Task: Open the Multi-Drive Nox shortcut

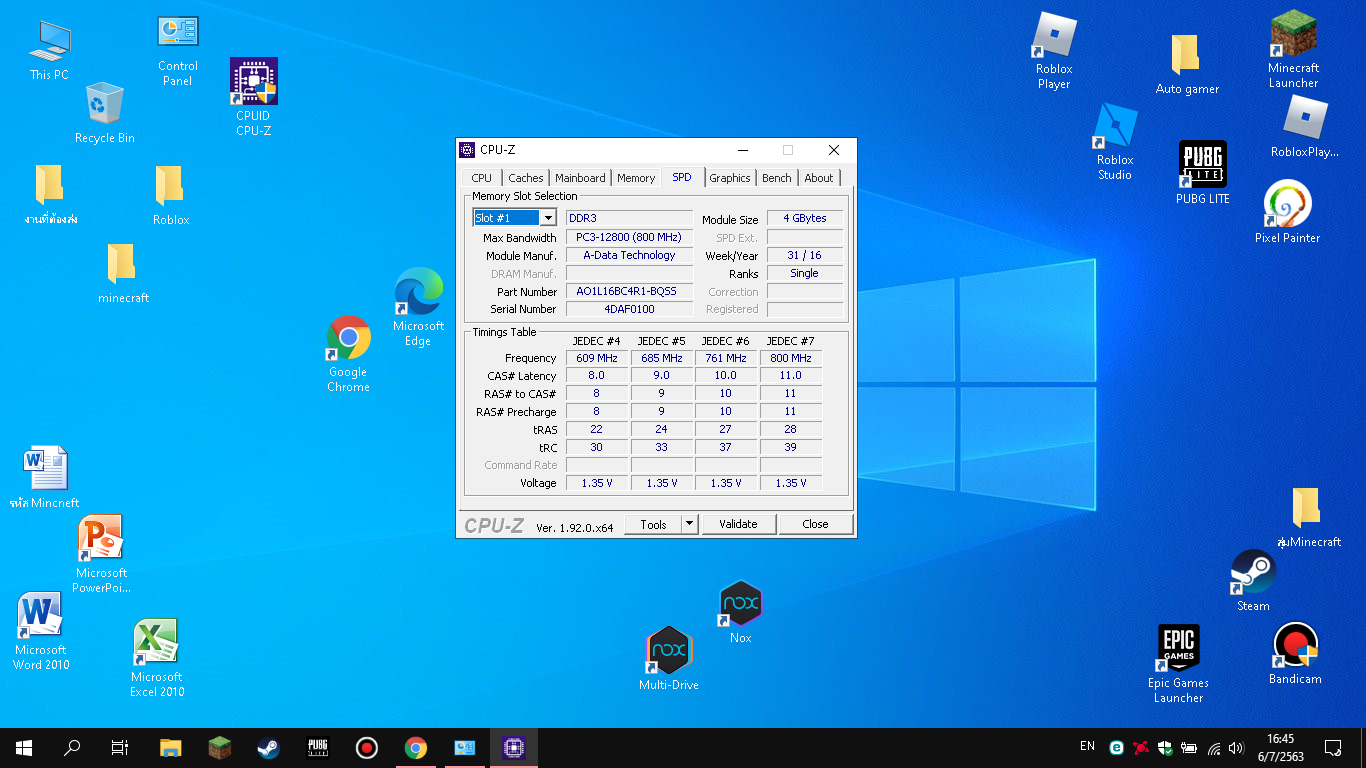Action: [x=668, y=651]
